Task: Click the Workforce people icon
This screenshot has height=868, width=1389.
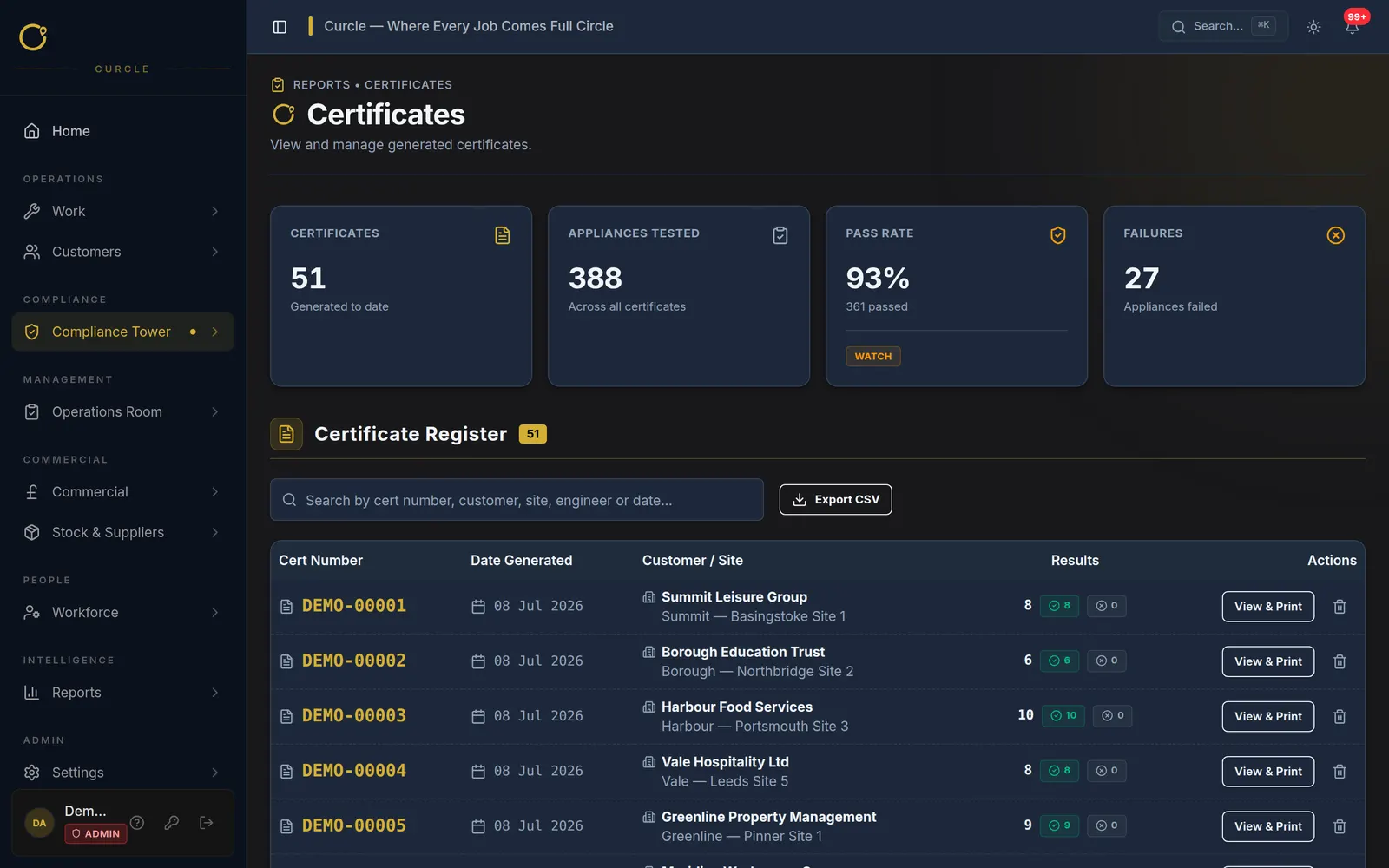Action: 32,613
